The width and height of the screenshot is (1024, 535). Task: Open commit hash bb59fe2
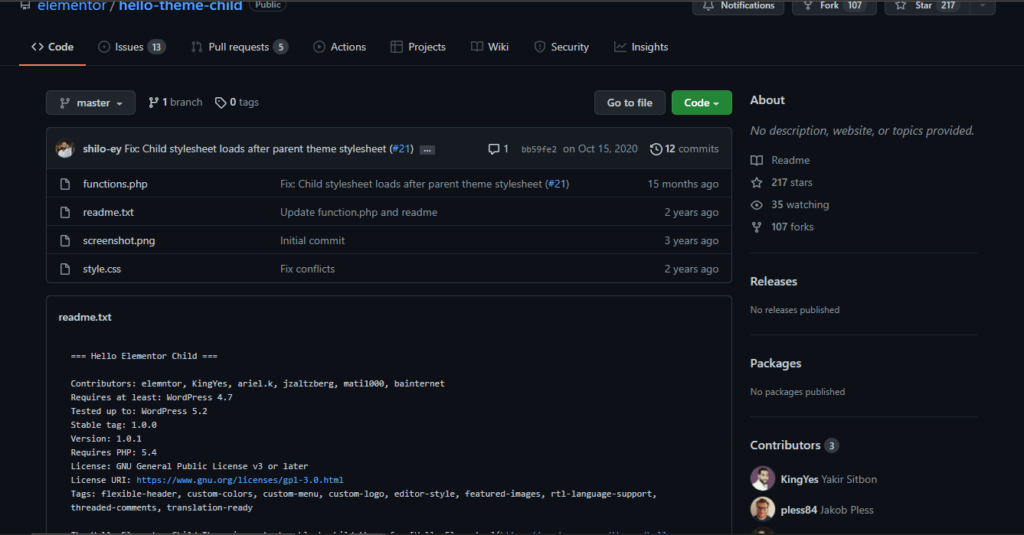pos(539,149)
